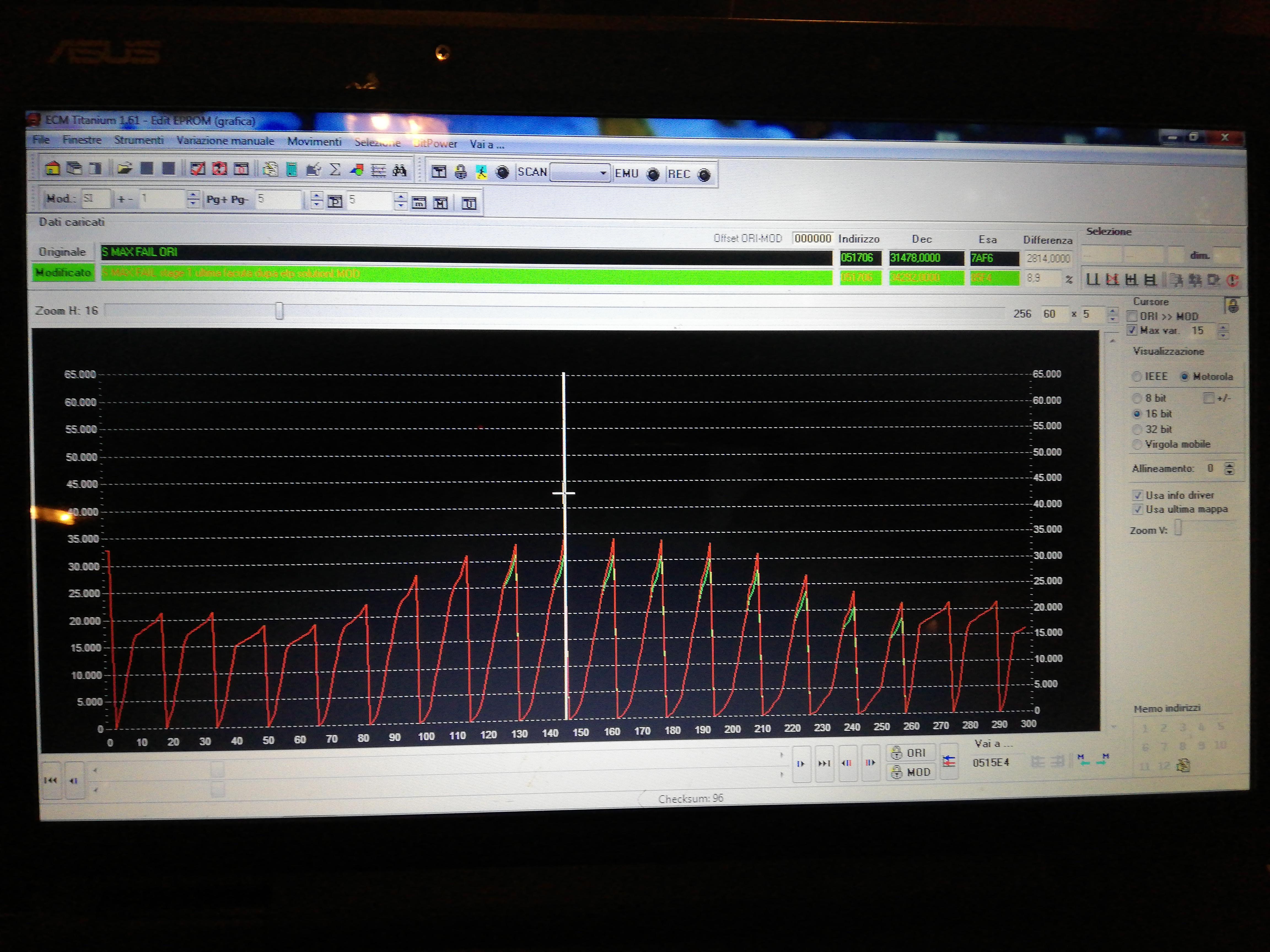Open the Finestre menu
This screenshot has width=1270, height=952.
point(82,139)
